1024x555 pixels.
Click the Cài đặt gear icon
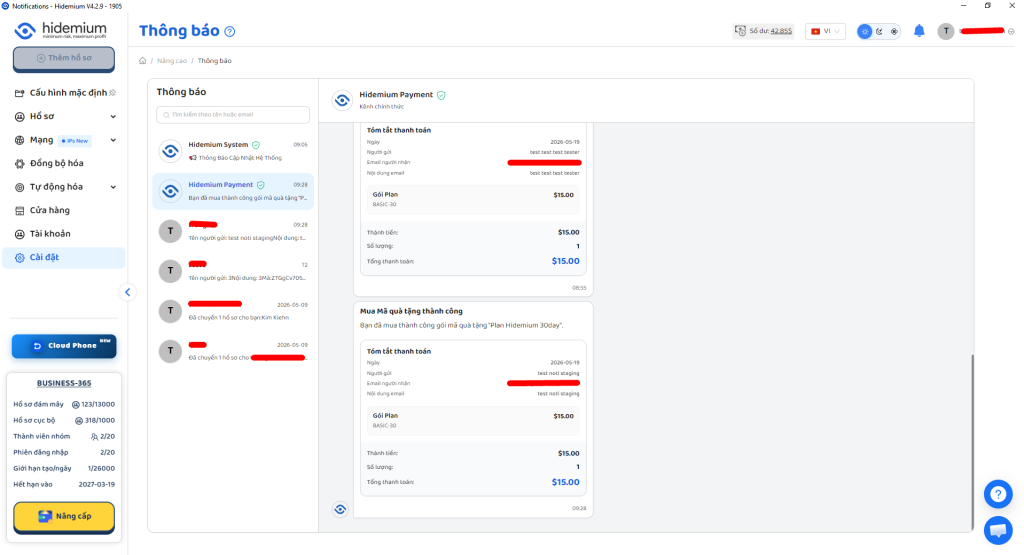20,258
